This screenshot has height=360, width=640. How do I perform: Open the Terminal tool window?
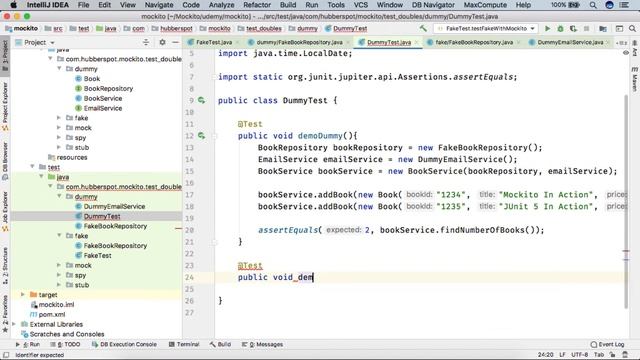click(x=184, y=344)
